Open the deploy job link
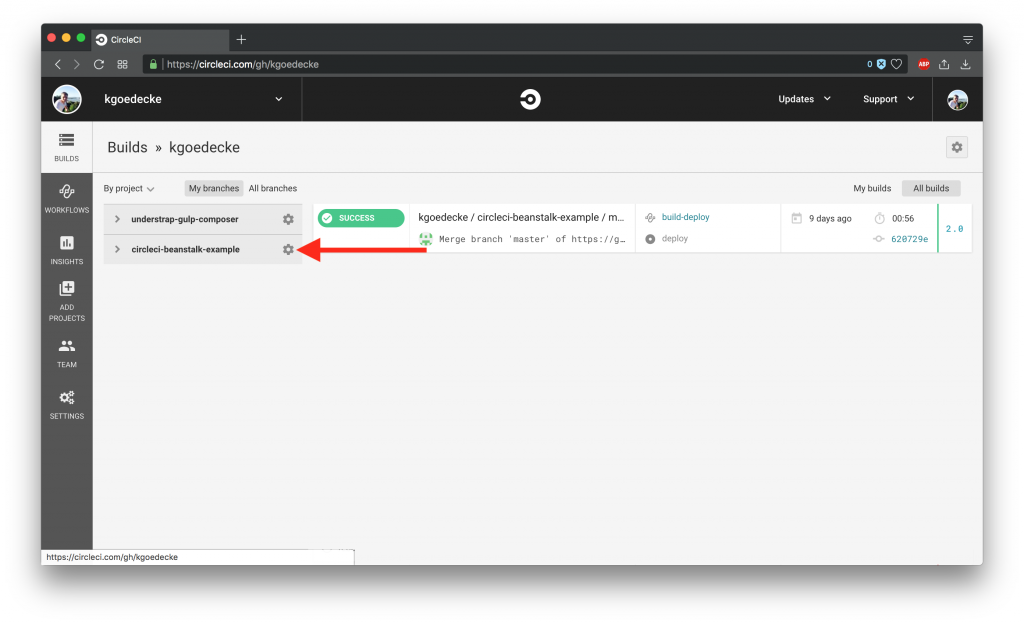1024x624 pixels. (x=675, y=239)
